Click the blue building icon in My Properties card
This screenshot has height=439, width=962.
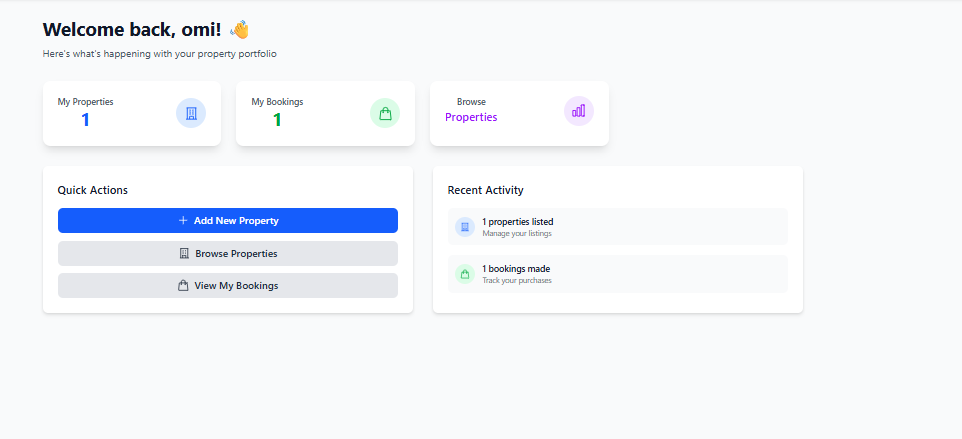click(x=191, y=113)
